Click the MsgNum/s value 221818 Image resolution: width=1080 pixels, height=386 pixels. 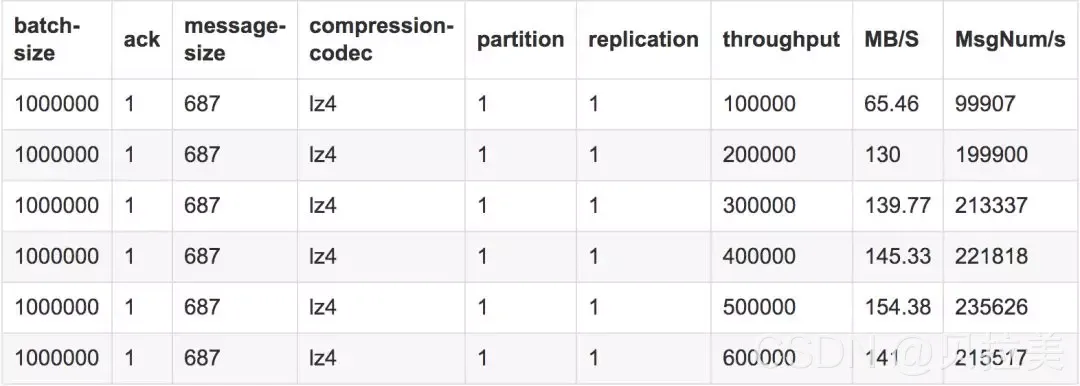(x=991, y=256)
